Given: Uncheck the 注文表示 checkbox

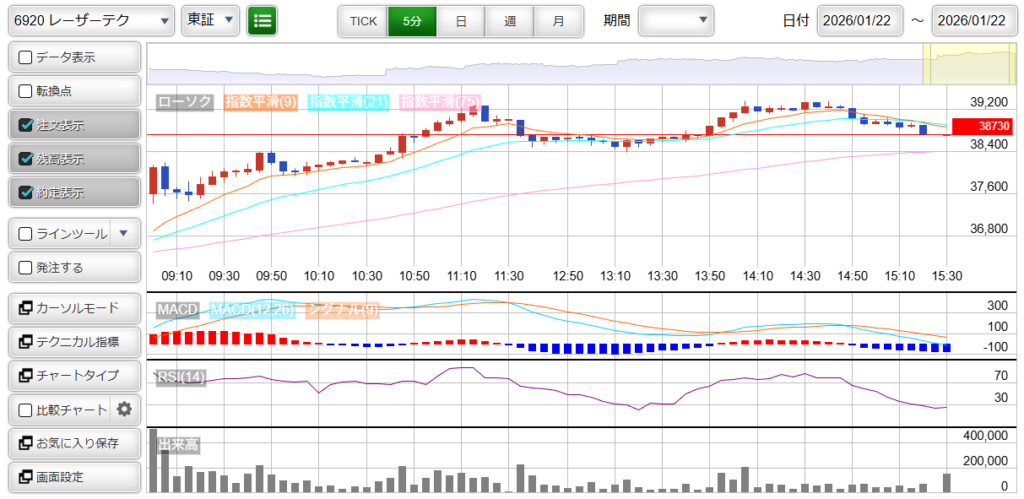Looking at the screenshot, I should coord(26,125).
